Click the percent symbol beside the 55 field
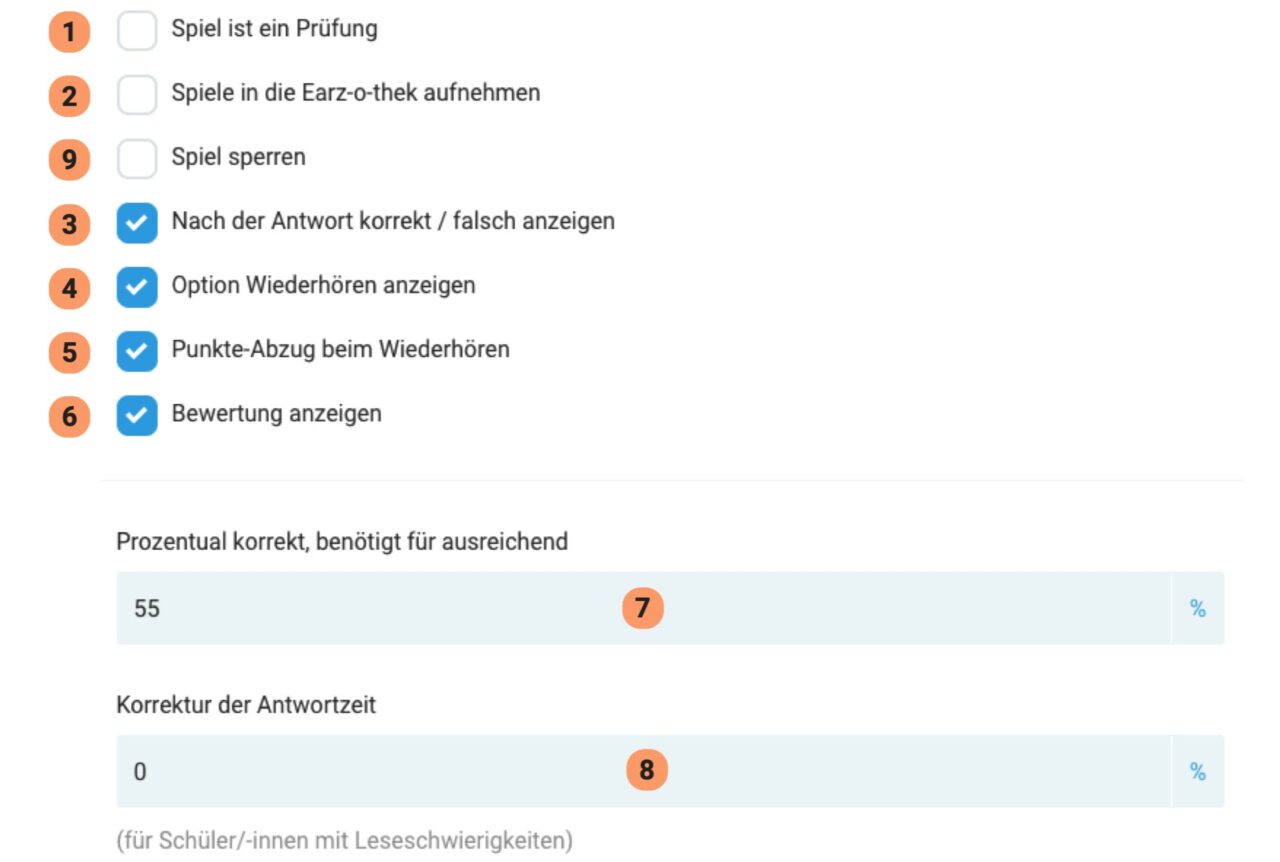 point(1198,608)
